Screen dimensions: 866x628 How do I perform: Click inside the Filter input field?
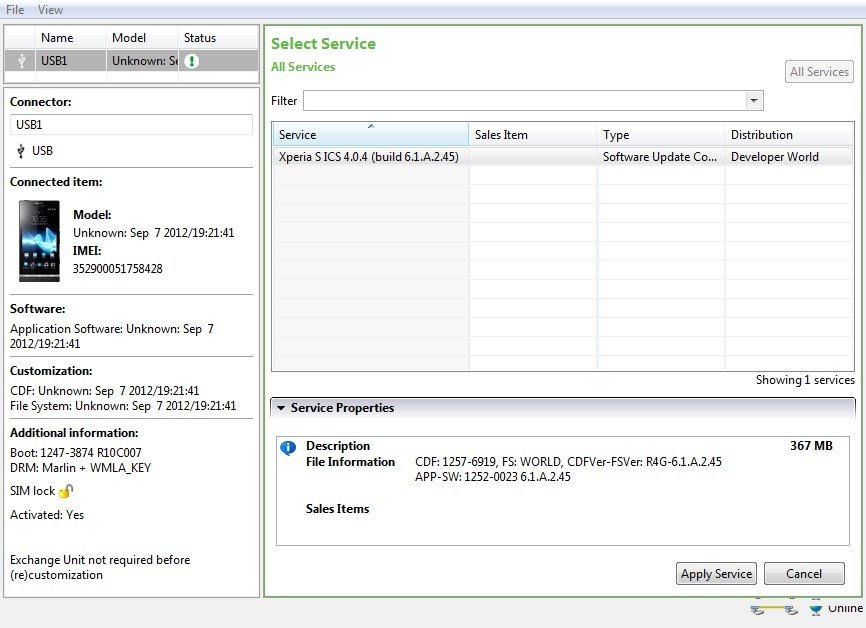(x=525, y=101)
